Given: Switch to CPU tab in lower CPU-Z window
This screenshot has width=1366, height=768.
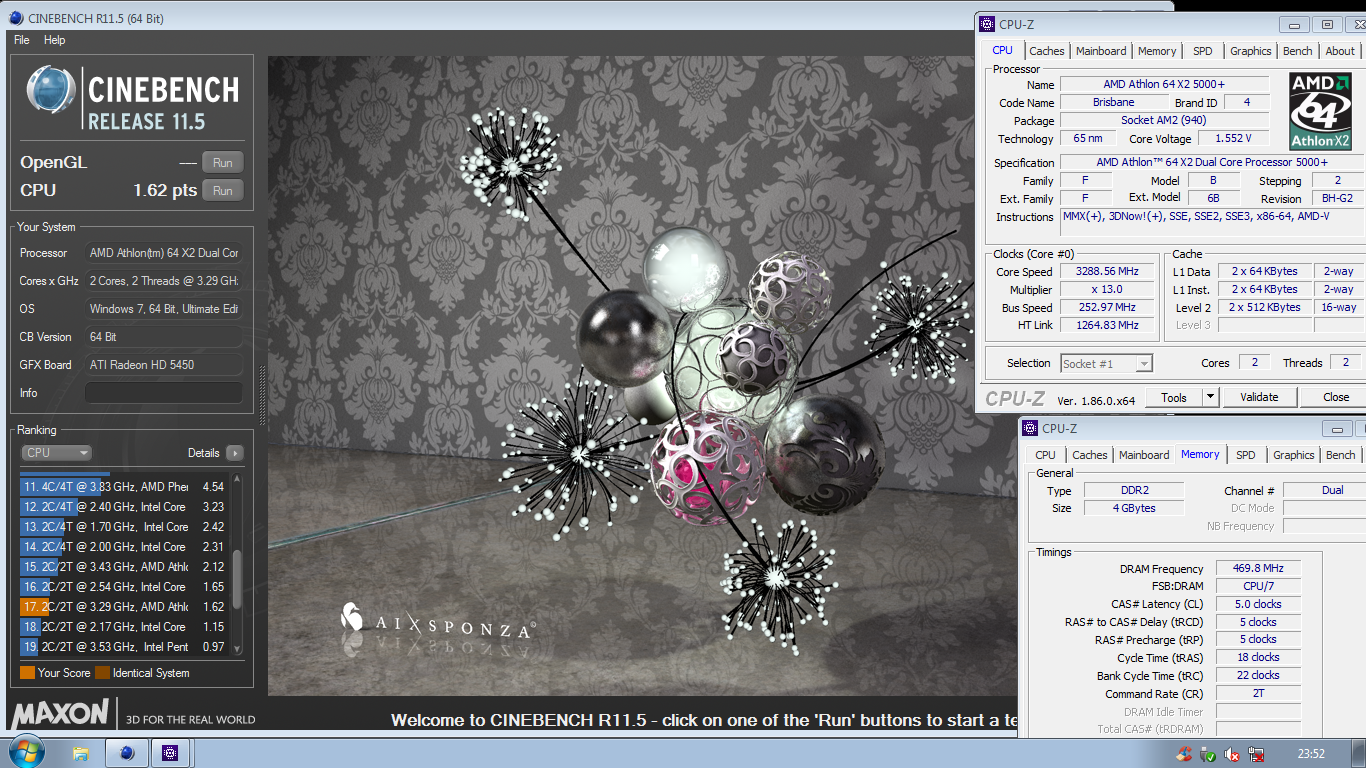Looking at the screenshot, I should (1045, 455).
